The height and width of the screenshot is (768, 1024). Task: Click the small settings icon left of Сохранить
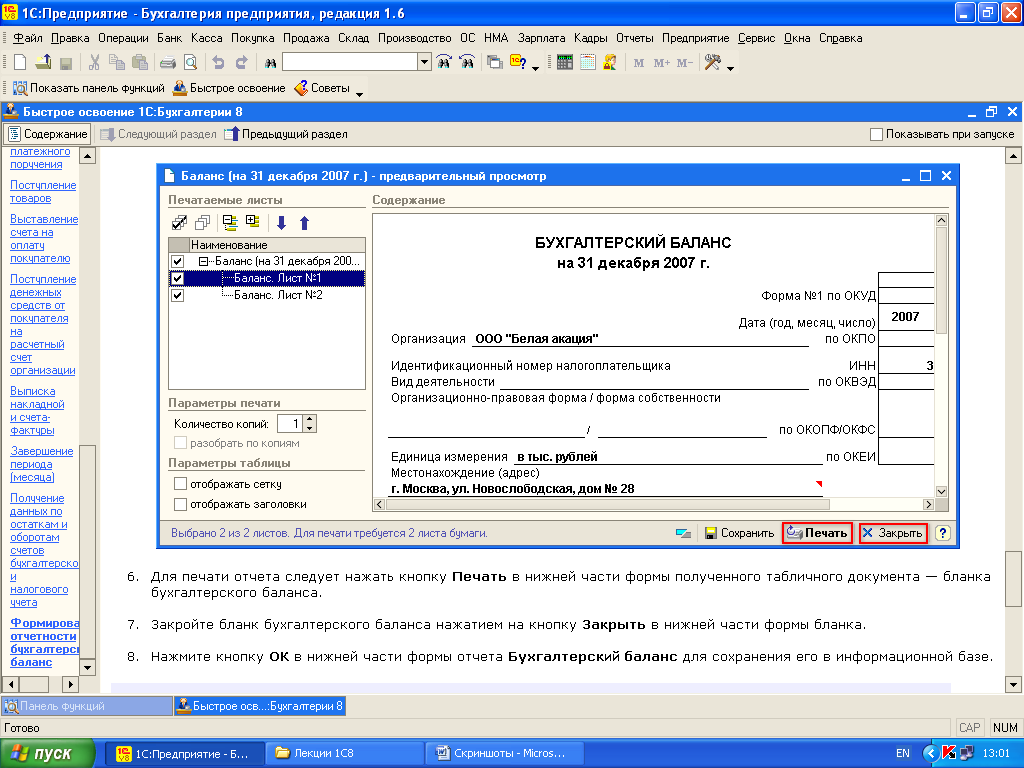(683, 534)
